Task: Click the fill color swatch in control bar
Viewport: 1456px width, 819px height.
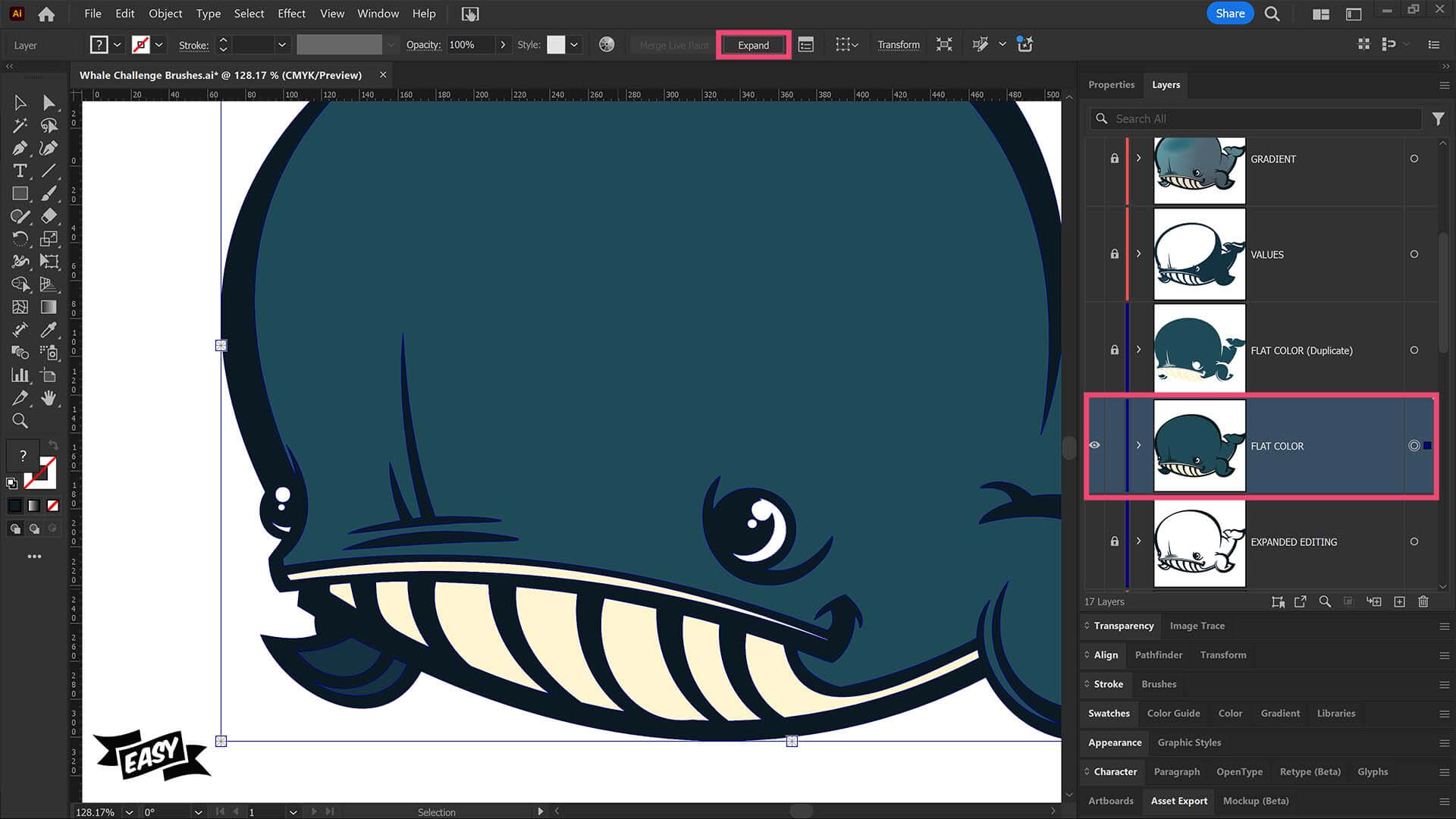Action: [x=99, y=45]
